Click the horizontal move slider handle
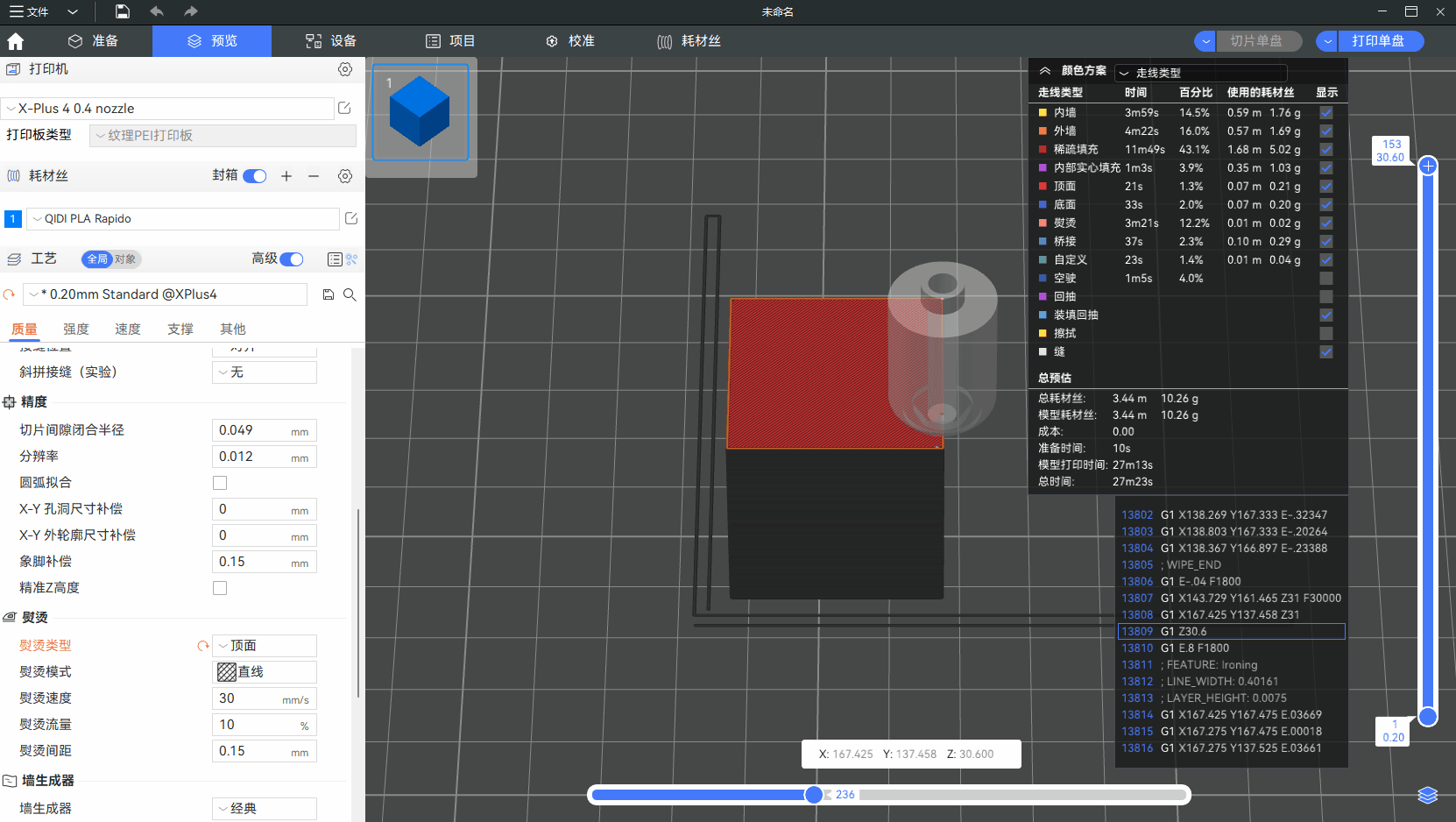The height and width of the screenshot is (822, 1456). [814, 795]
